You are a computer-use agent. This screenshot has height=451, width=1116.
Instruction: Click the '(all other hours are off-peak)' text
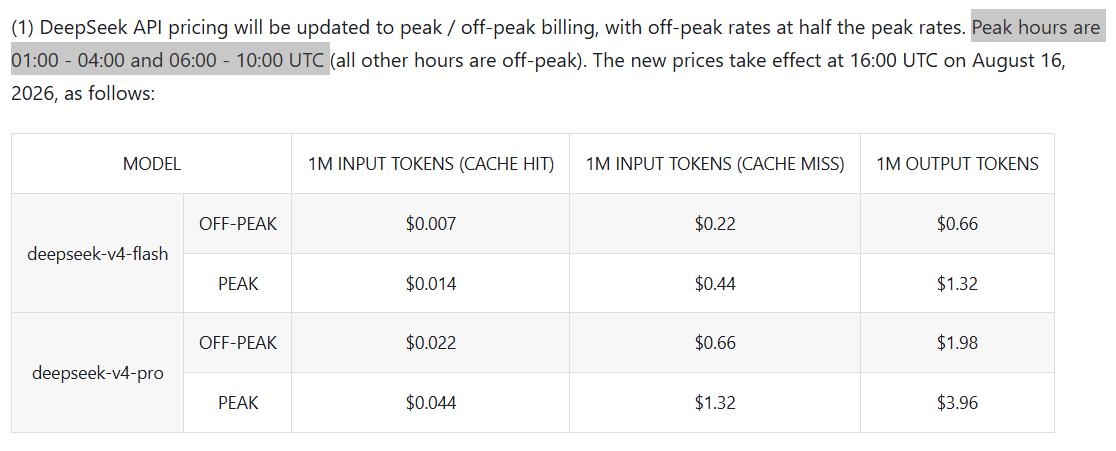point(457,60)
